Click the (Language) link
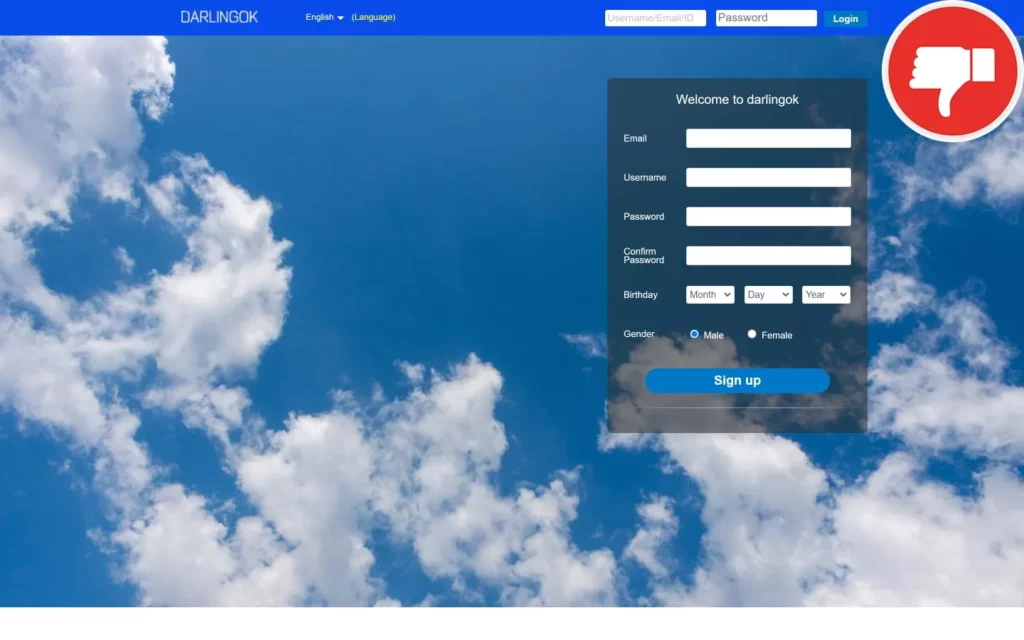Image resolution: width=1024 pixels, height=640 pixels. (x=373, y=17)
